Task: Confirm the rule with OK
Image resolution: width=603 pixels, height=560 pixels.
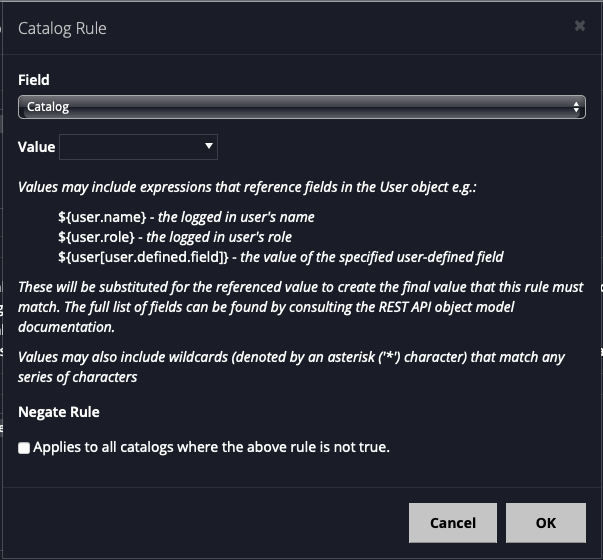Action: click(546, 523)
